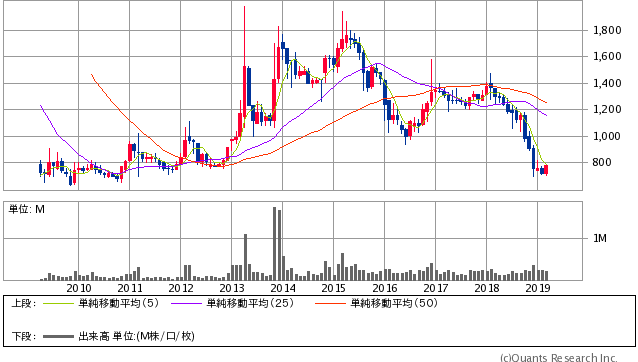This screenshot has height=362, width=638.
Task: Click the 1,800 price axis label
Action: click(x=607, y=31)
